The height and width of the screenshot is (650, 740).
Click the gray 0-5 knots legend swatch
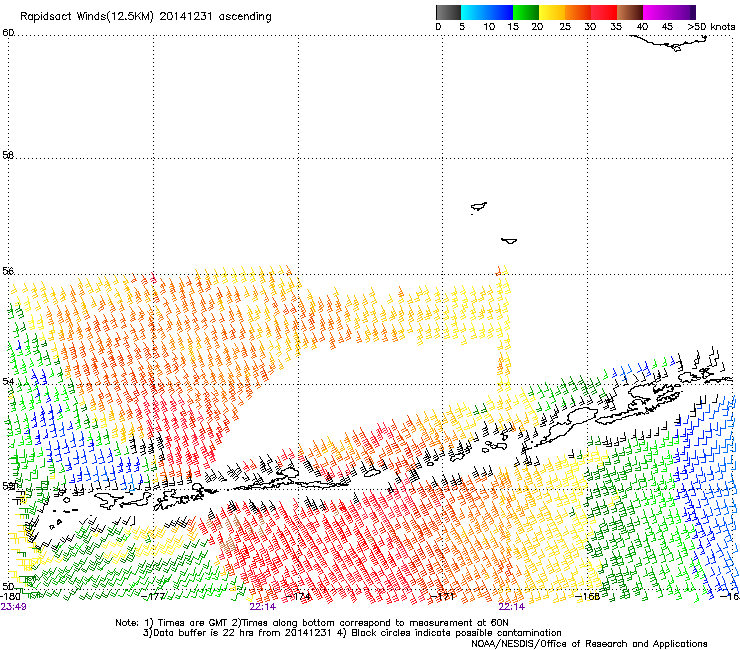[x=448, y=12]
